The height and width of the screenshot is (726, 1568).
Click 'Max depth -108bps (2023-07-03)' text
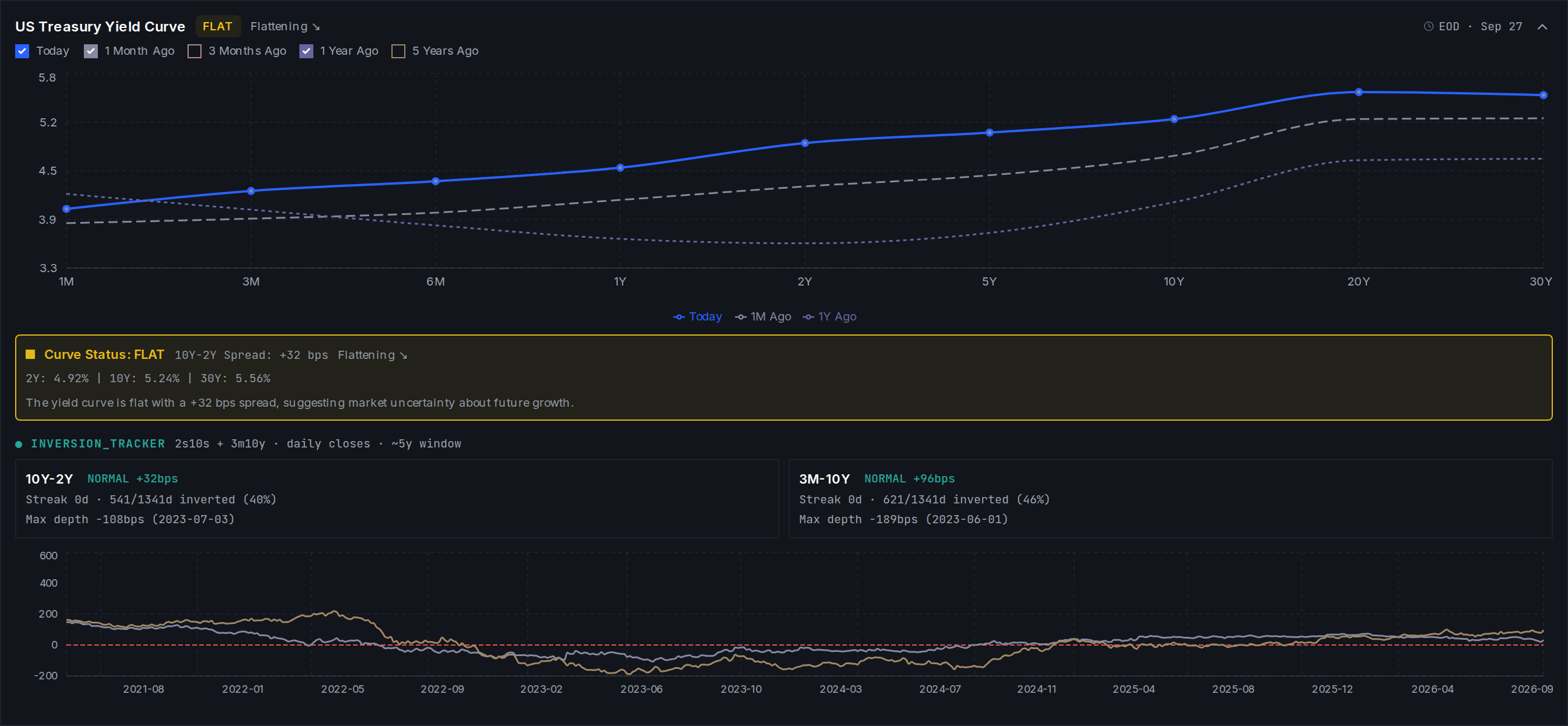(x=130, y=520)
